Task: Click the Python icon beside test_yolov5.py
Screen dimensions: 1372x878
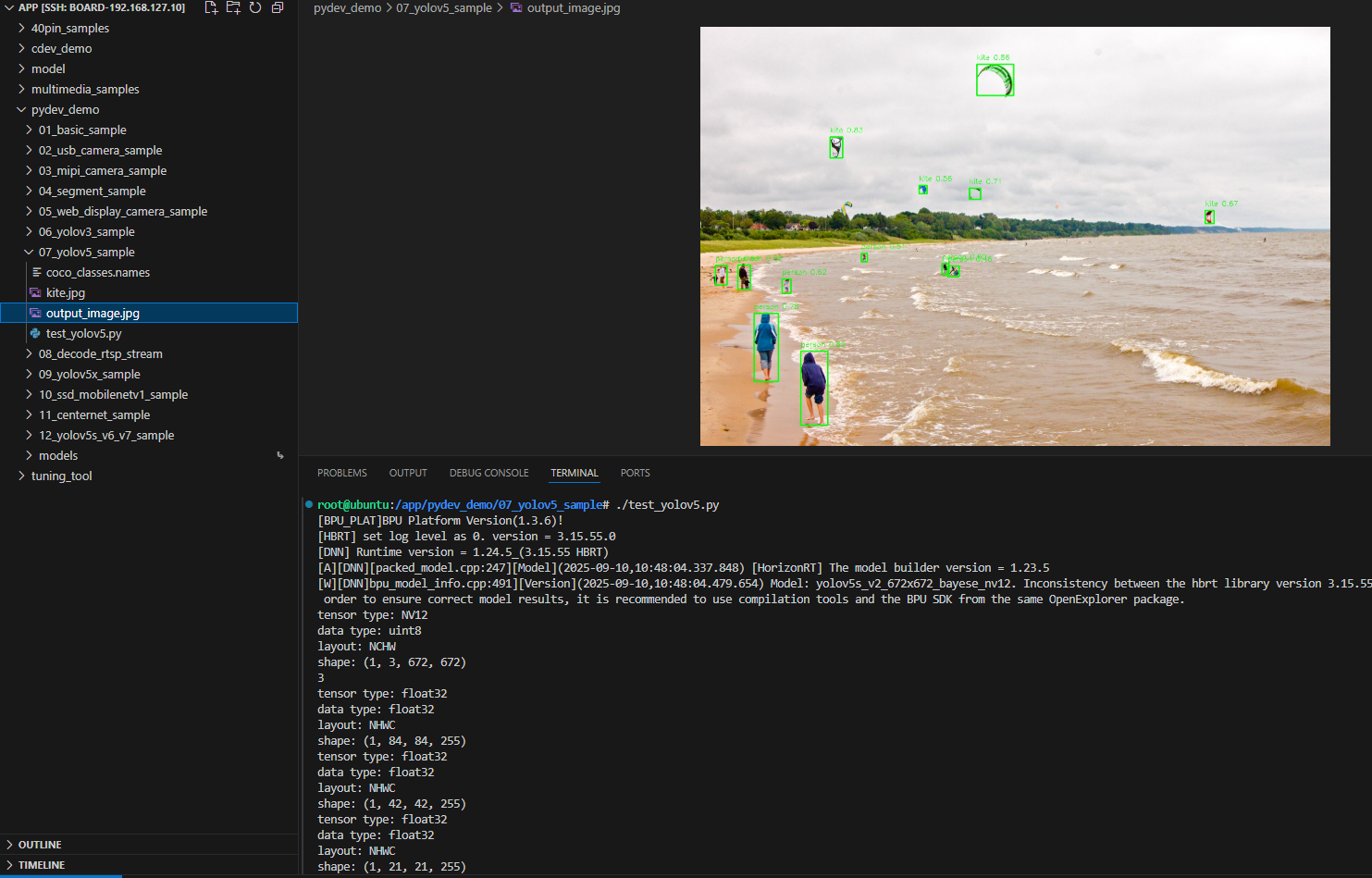Action: tap(35, 333)
